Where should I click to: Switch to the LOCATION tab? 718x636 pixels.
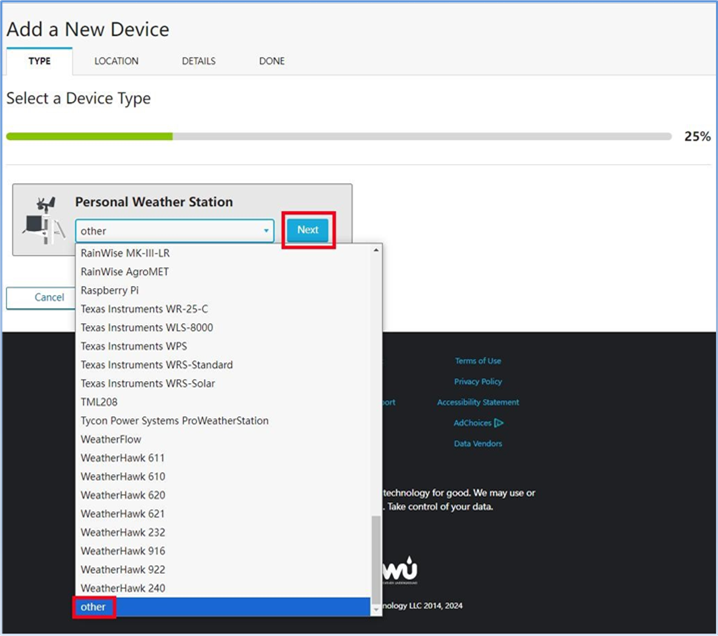click(116, 61)
